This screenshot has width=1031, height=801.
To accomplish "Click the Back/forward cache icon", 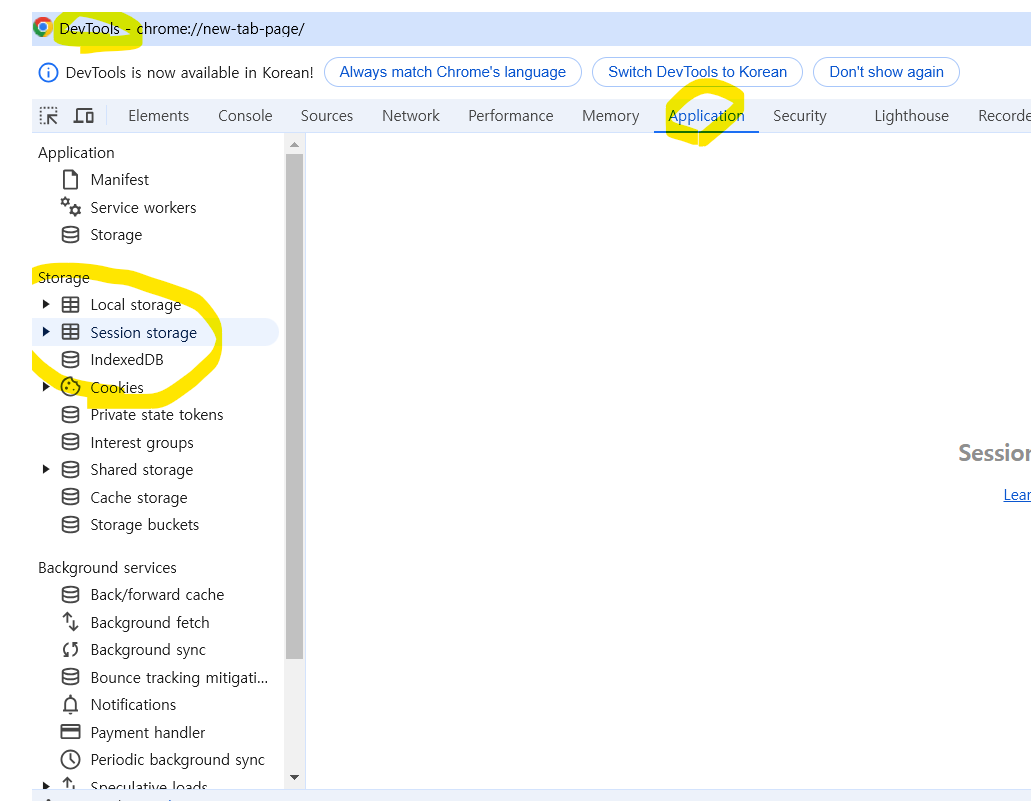I will click(70, 595).
